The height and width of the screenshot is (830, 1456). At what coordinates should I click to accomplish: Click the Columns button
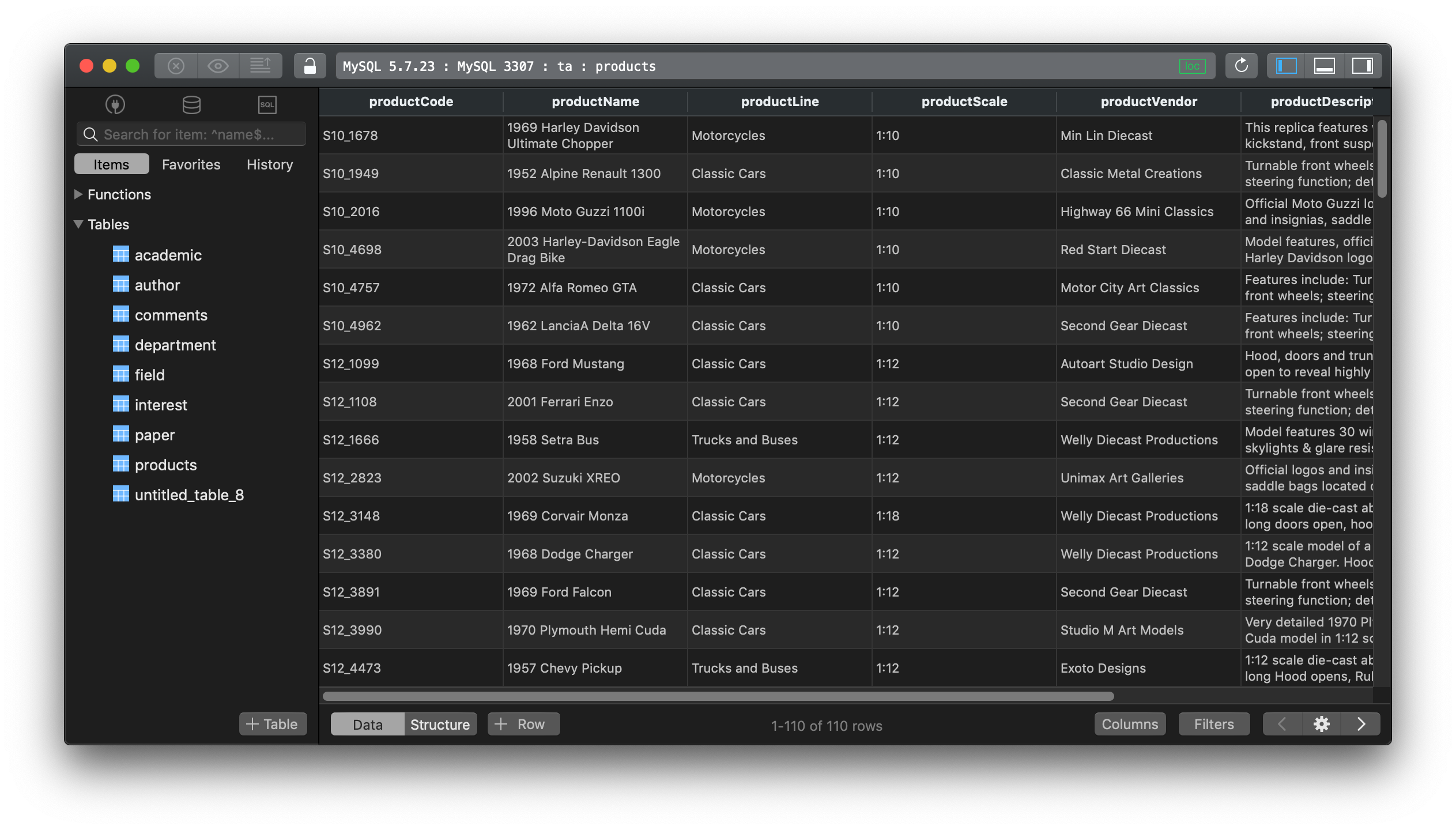click(x=1129, y=723)
